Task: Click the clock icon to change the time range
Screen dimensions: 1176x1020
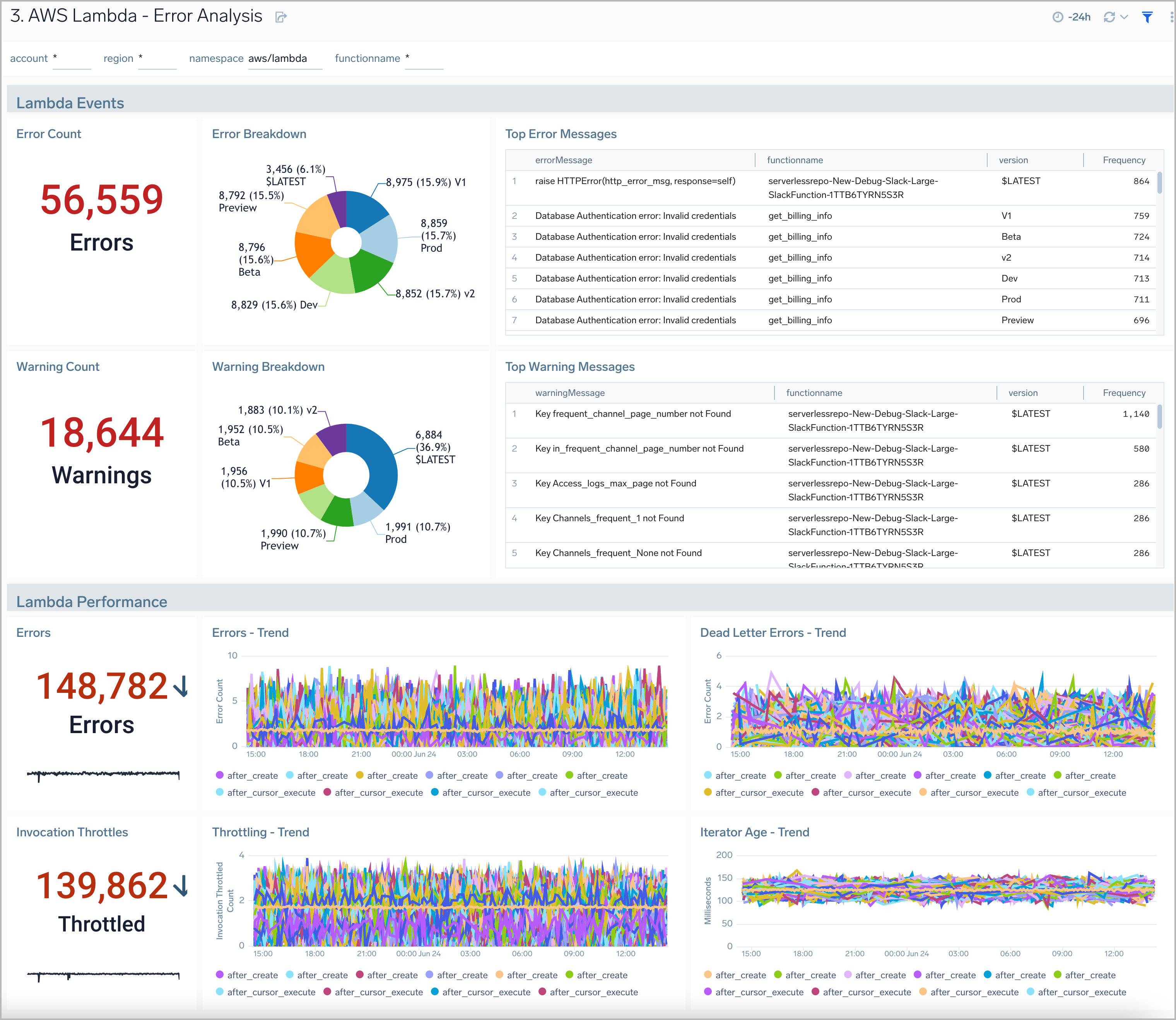Action: 1059,17
